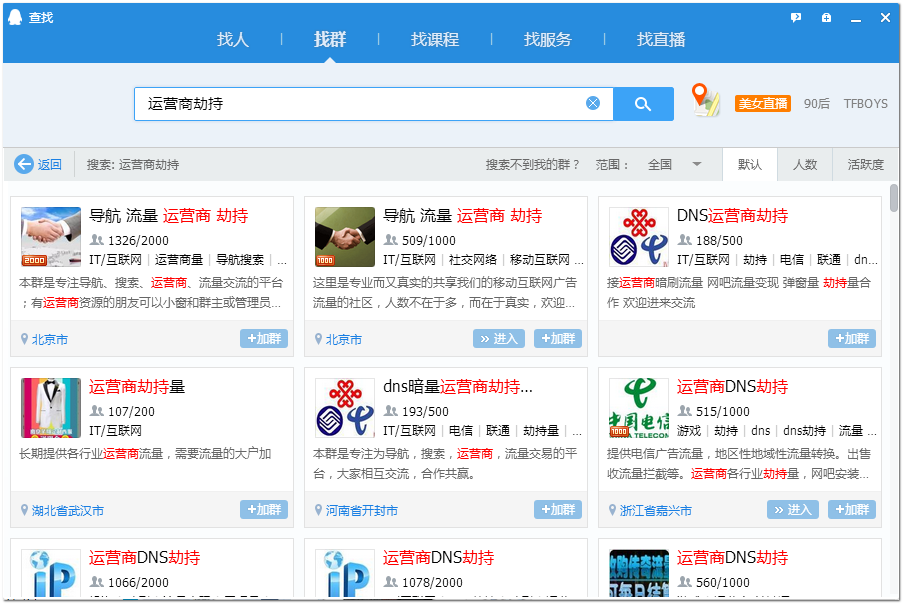Open the 找直播 tab
The height and width of the screenshot is (604, 903).
pyautogui.click(x=661, y=40)
